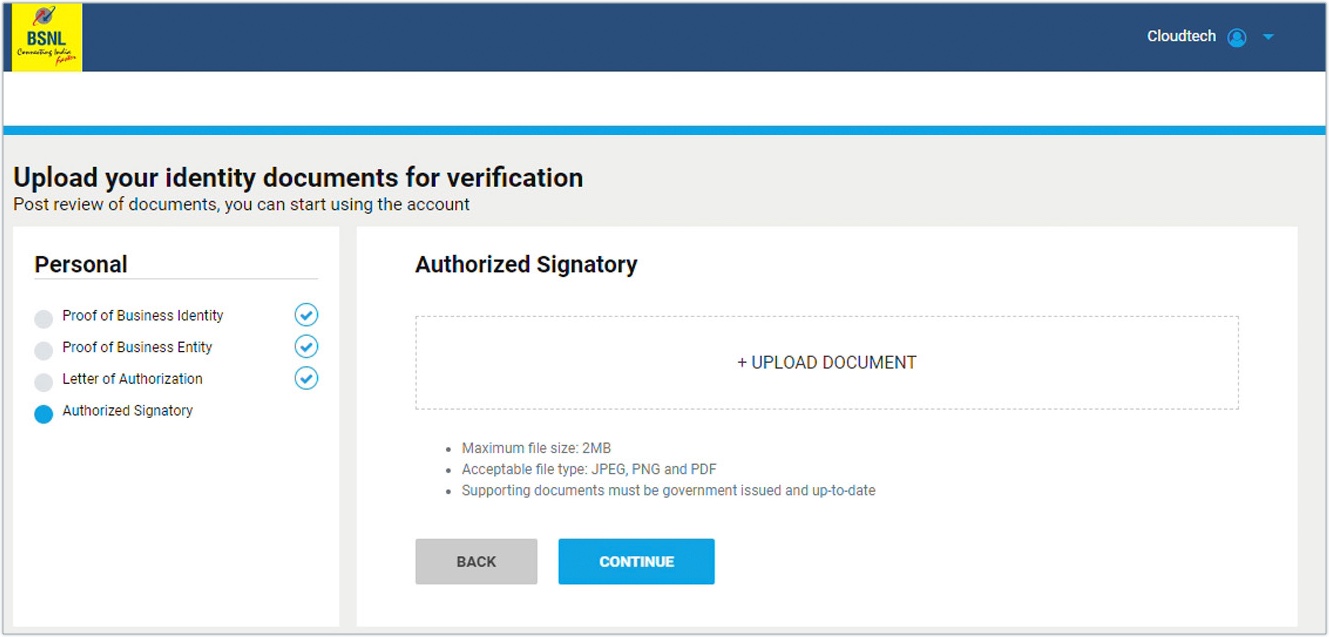Click the BSNL logo
This screenshot has height=637, width=1329.
coord(45,36)
